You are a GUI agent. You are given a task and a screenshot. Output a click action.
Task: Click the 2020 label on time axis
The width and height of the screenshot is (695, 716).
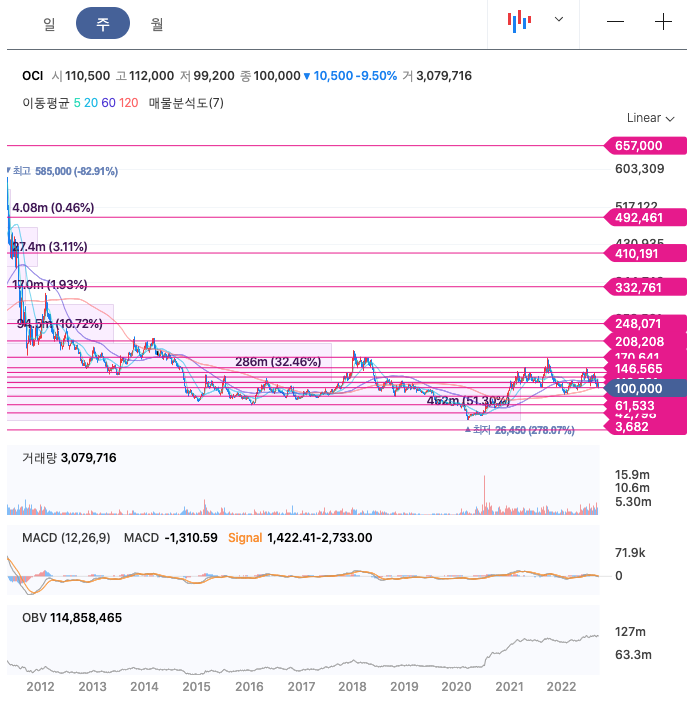coord(456,687)
